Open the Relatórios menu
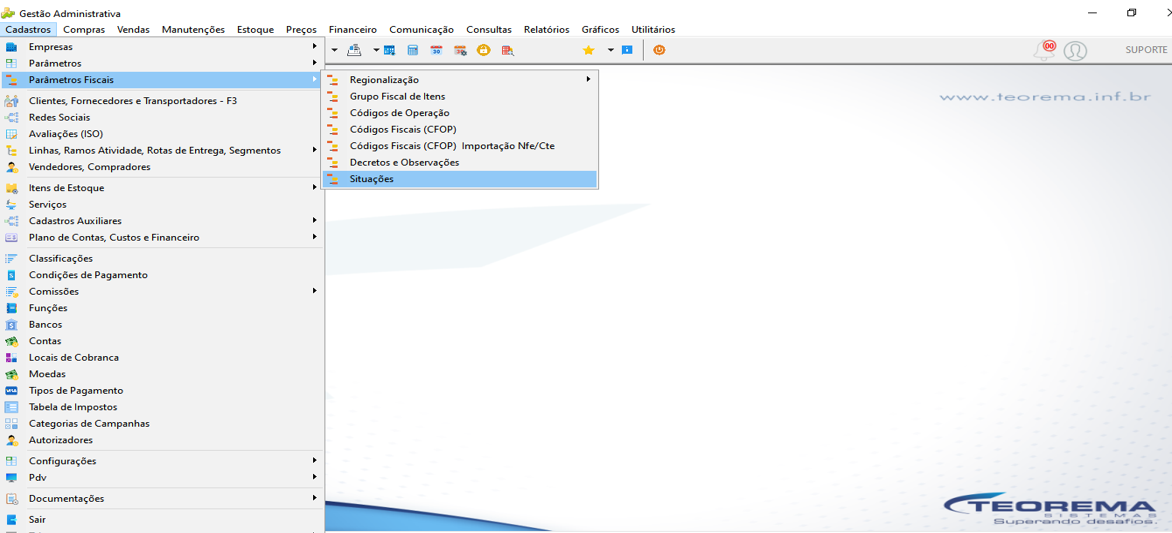Screen dimensions: 1172x533 click(546, 30)
